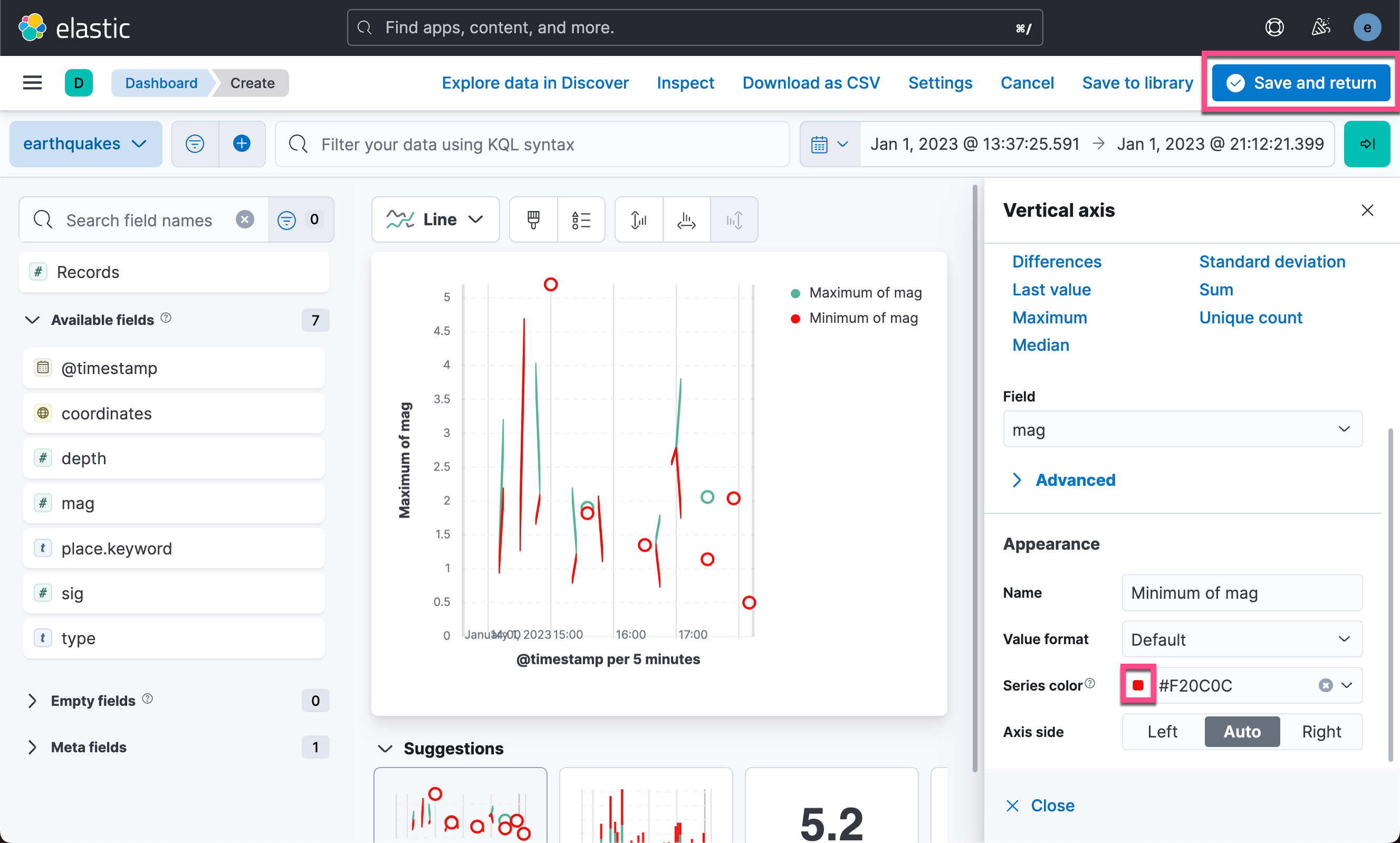This screenshot has width=1400, height=843.
Task: Click the visual options paintbrush icon
Action: (x=533, y=220)
